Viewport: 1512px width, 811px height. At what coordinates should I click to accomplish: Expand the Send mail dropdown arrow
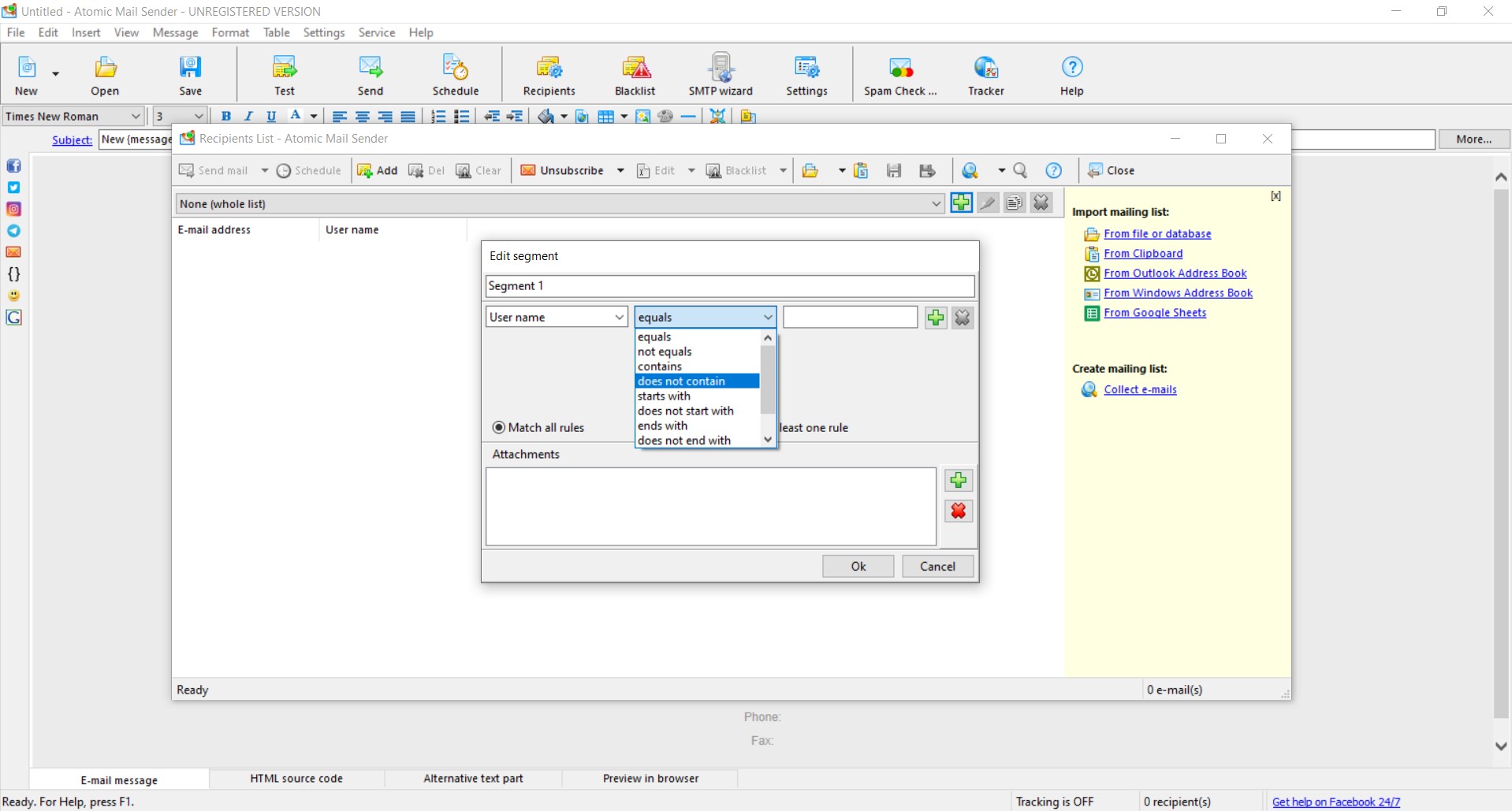265,170
